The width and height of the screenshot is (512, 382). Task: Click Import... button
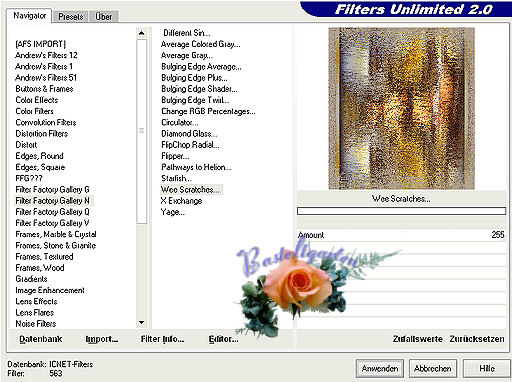(102, 339)
